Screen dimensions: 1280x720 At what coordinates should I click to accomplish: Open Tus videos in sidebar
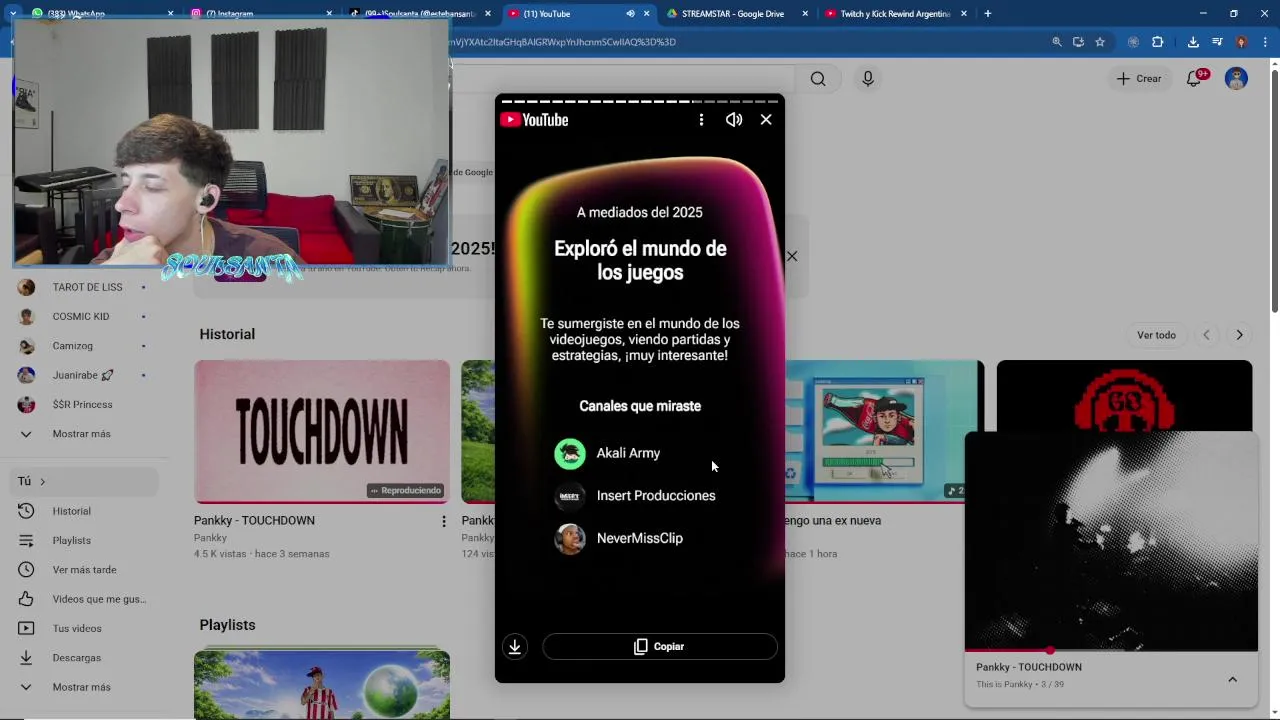pyautogui.click(x=77, y=628)
